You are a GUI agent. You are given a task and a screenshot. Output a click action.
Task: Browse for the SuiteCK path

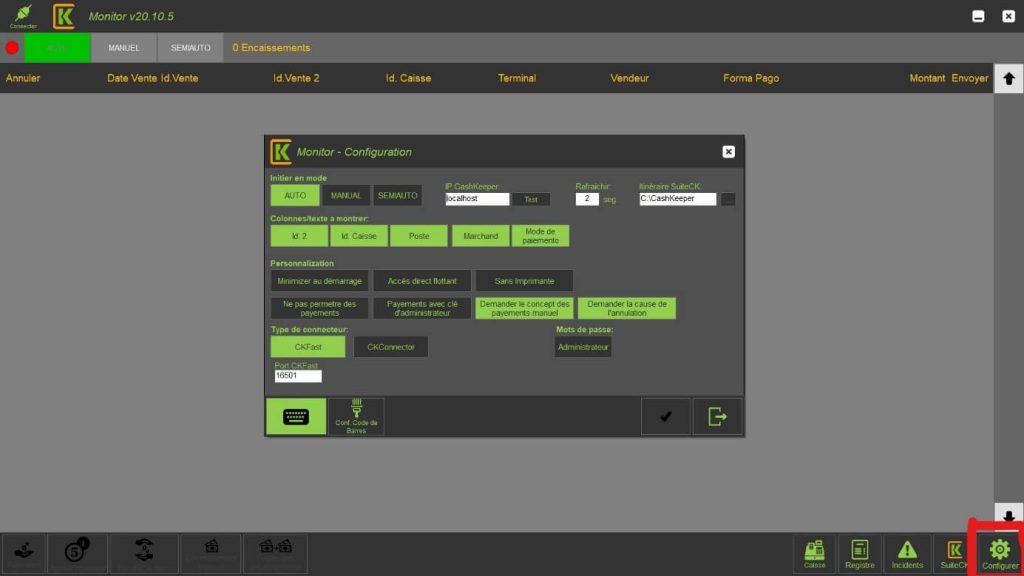(x=728, y=199)
